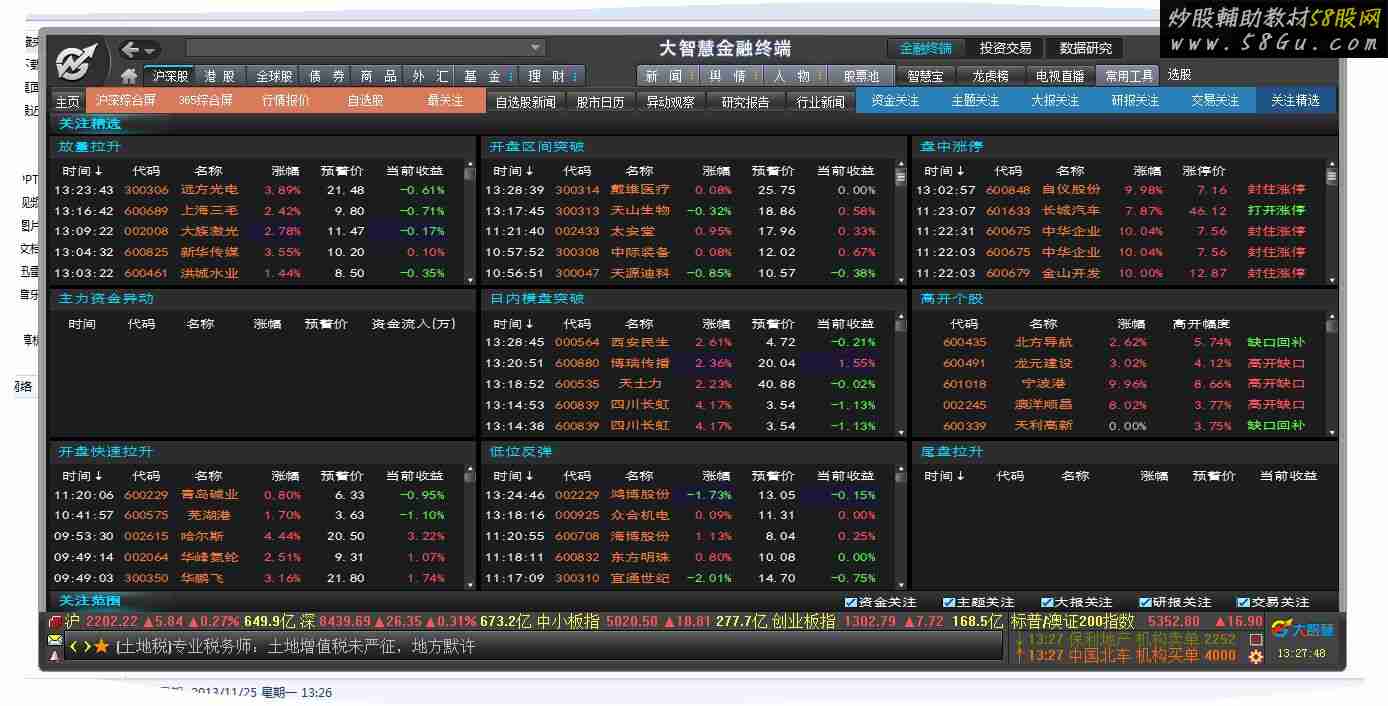
Task: Open the search bar dropdown arrow
Action: pos(537,48)
